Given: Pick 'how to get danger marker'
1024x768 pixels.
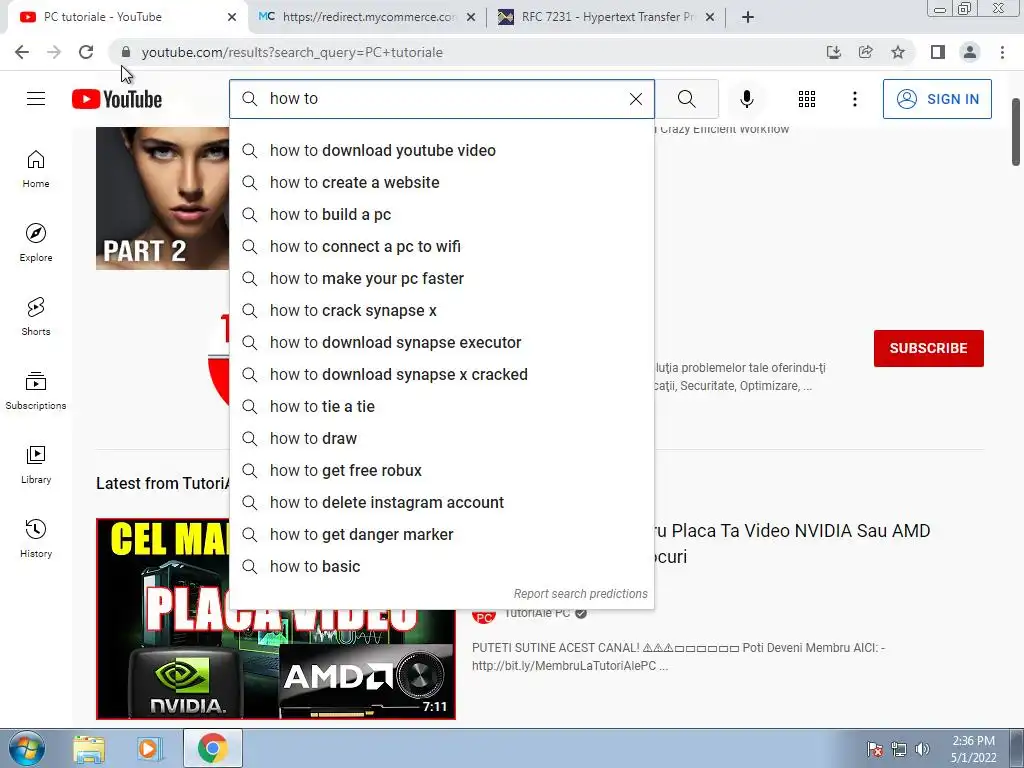Looking at the screenshot, I should [x=441, y=534].
